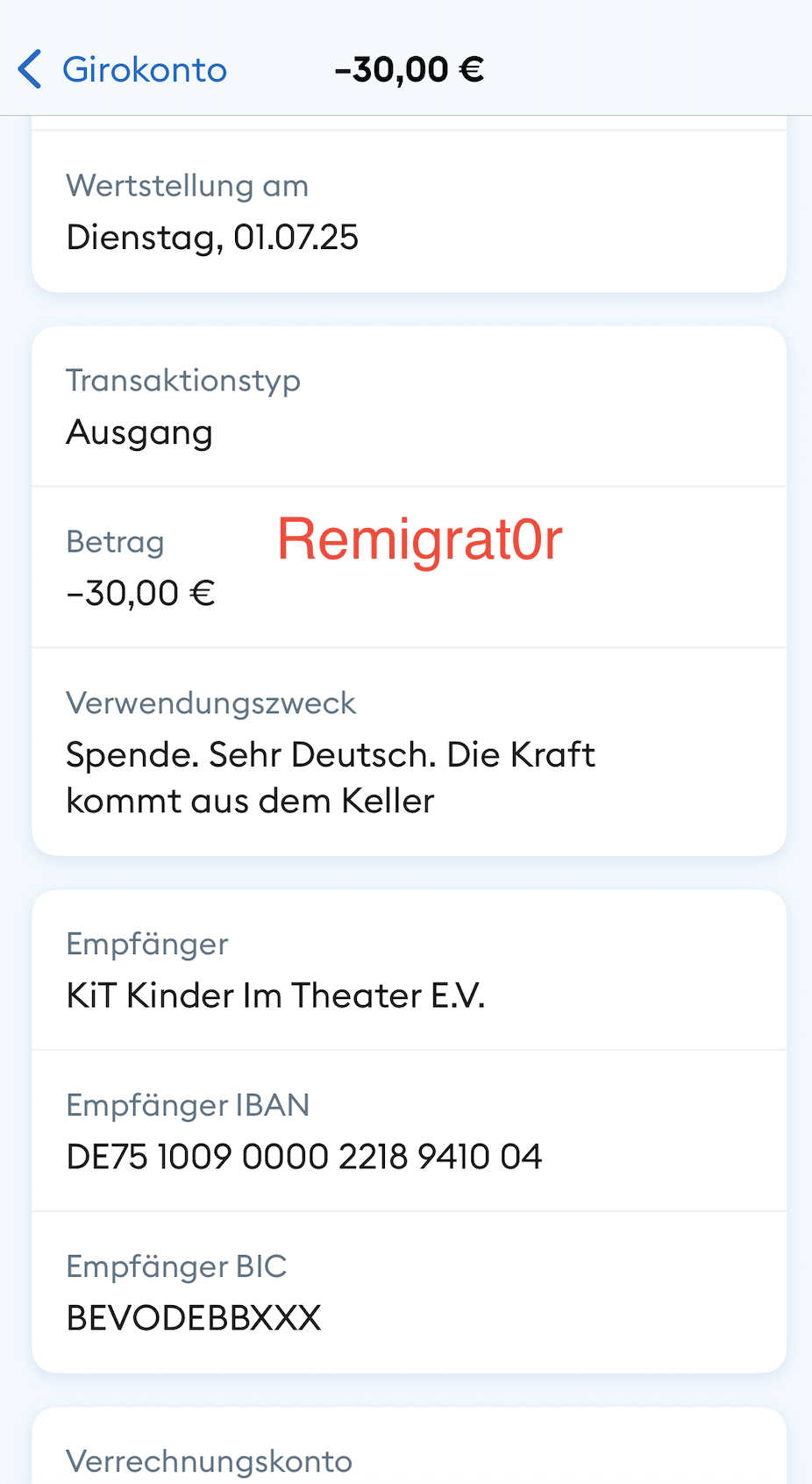Select the date Dienstag, 01.07.25
812x1484 pixels.
point(212,238)
